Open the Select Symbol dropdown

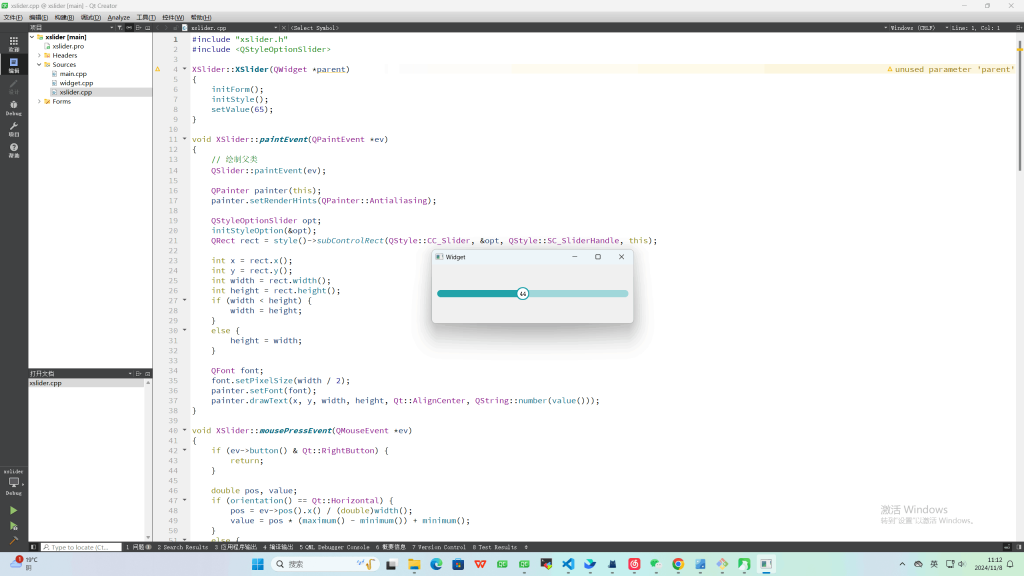tap(314, 28)
